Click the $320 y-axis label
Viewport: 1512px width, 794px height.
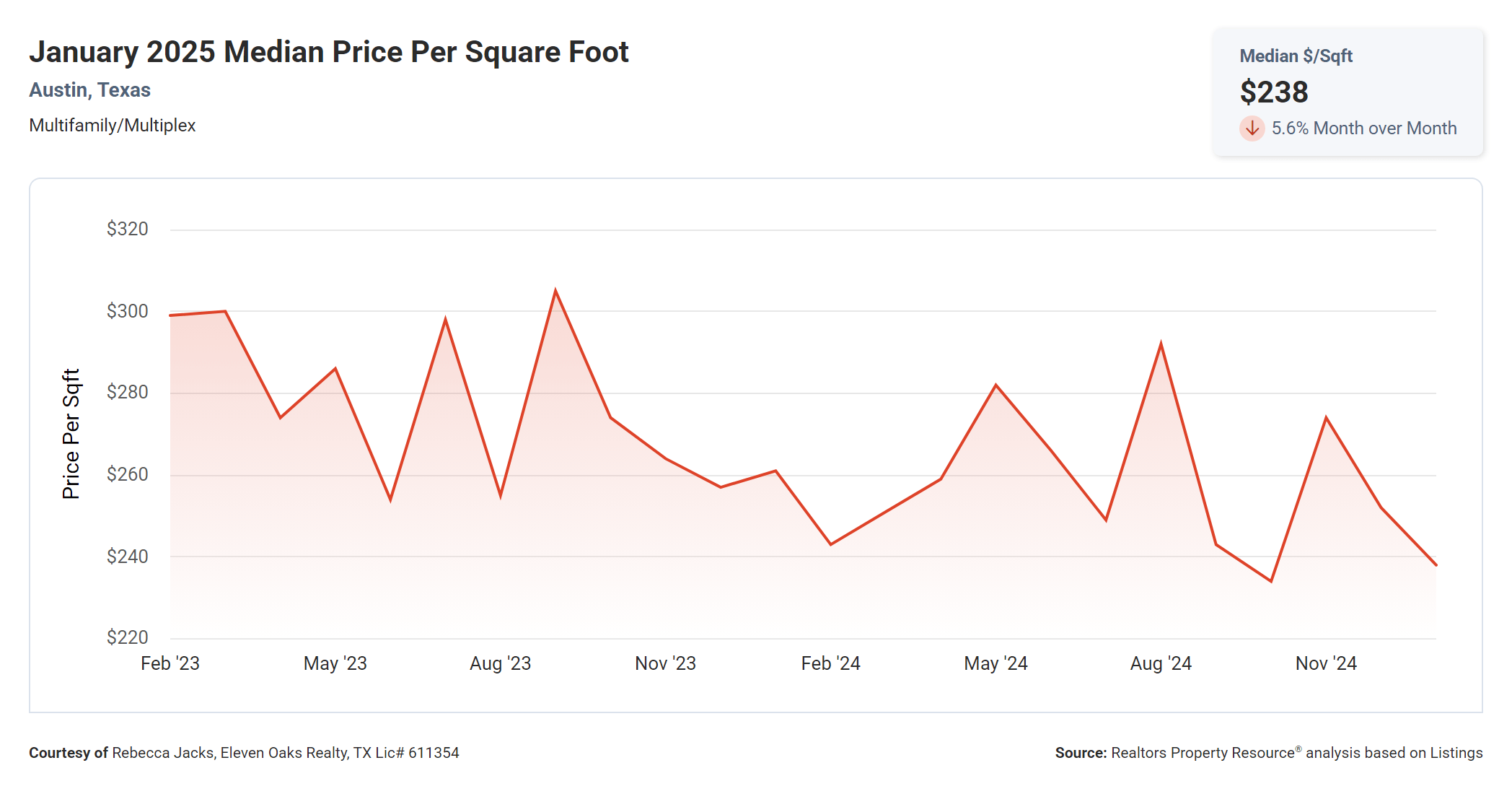127,229
